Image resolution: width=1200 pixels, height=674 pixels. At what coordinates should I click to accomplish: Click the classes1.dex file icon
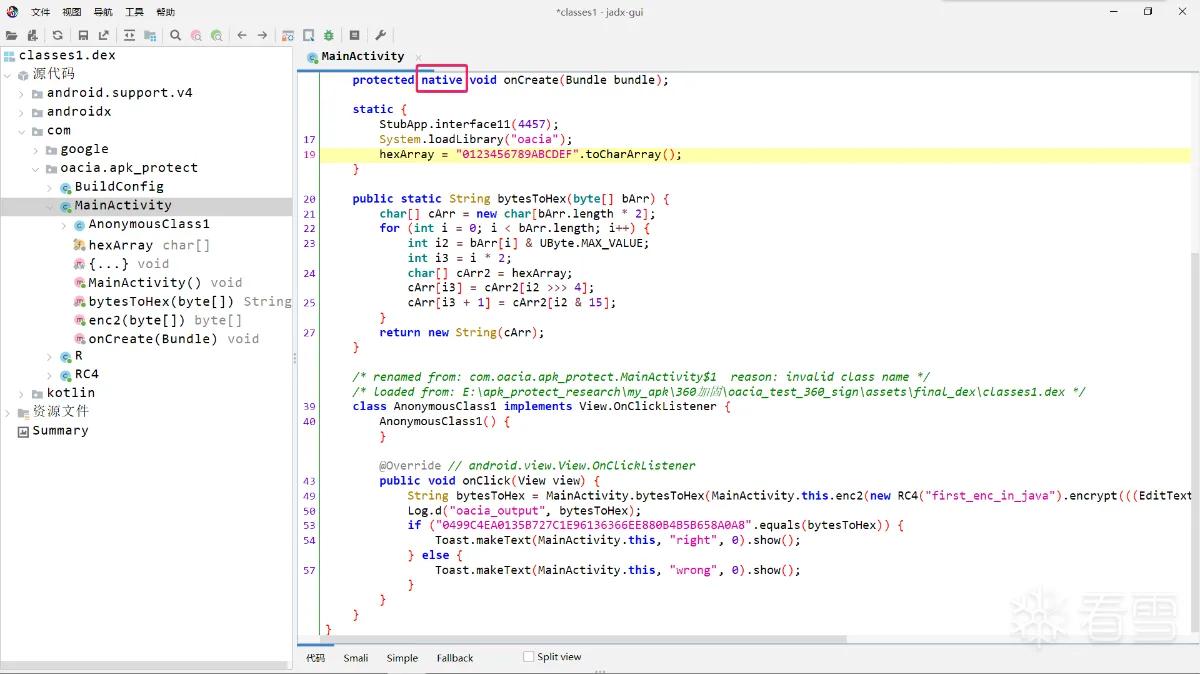9,56
